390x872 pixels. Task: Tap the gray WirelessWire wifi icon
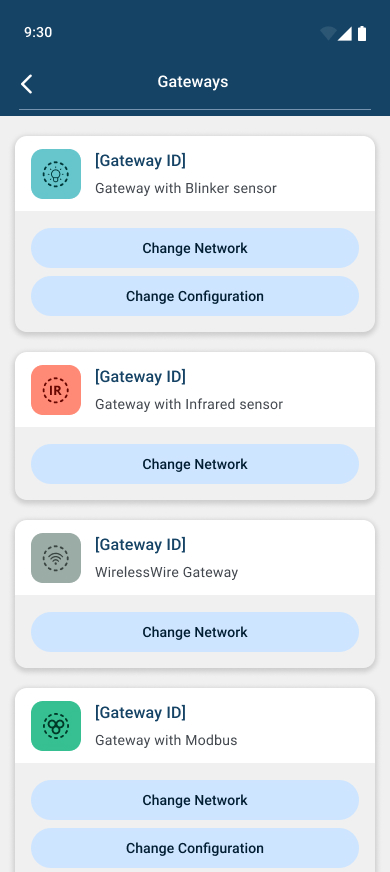coord(56,558)
